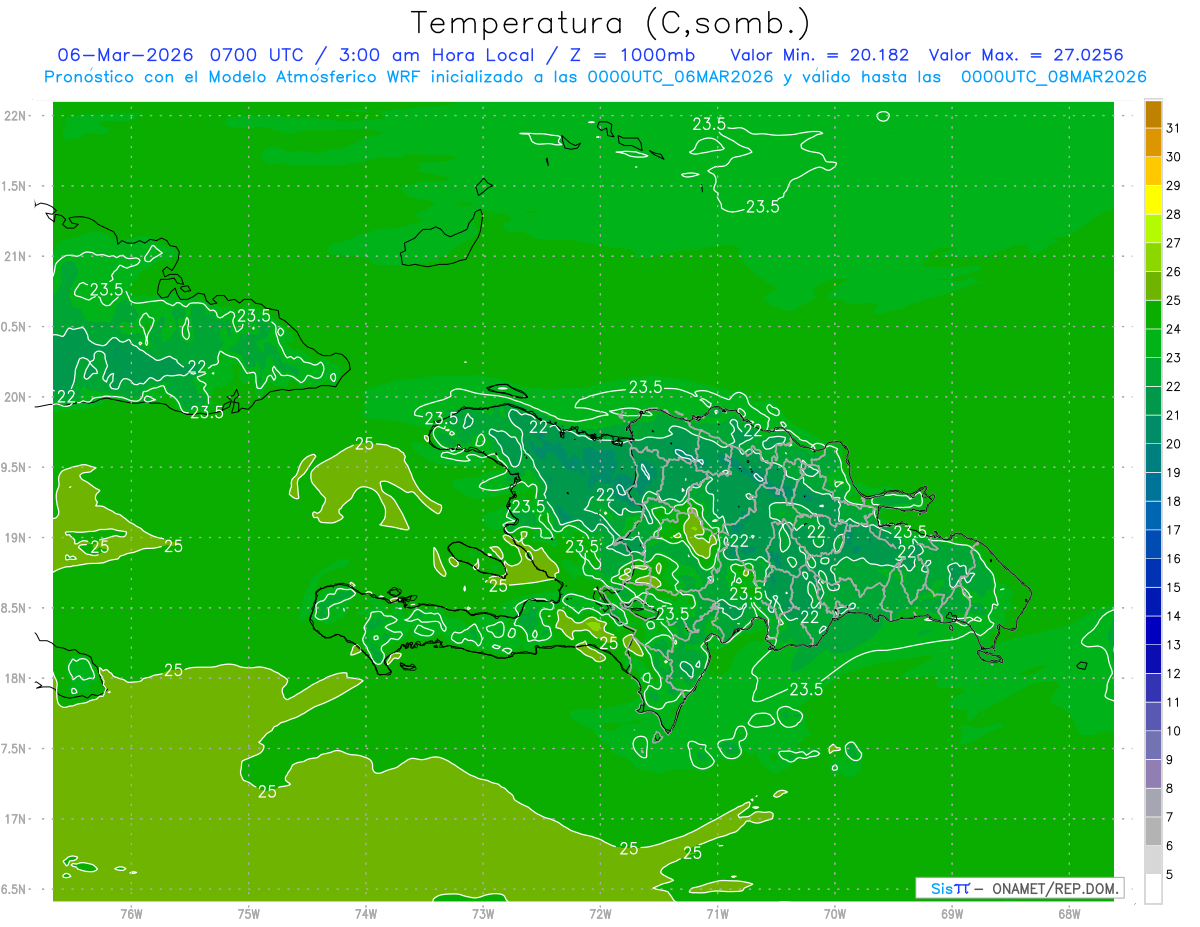Viewport: 1200px width, 927px height.
Task: Click the '10' label on the color scale
Action: 1173,731
